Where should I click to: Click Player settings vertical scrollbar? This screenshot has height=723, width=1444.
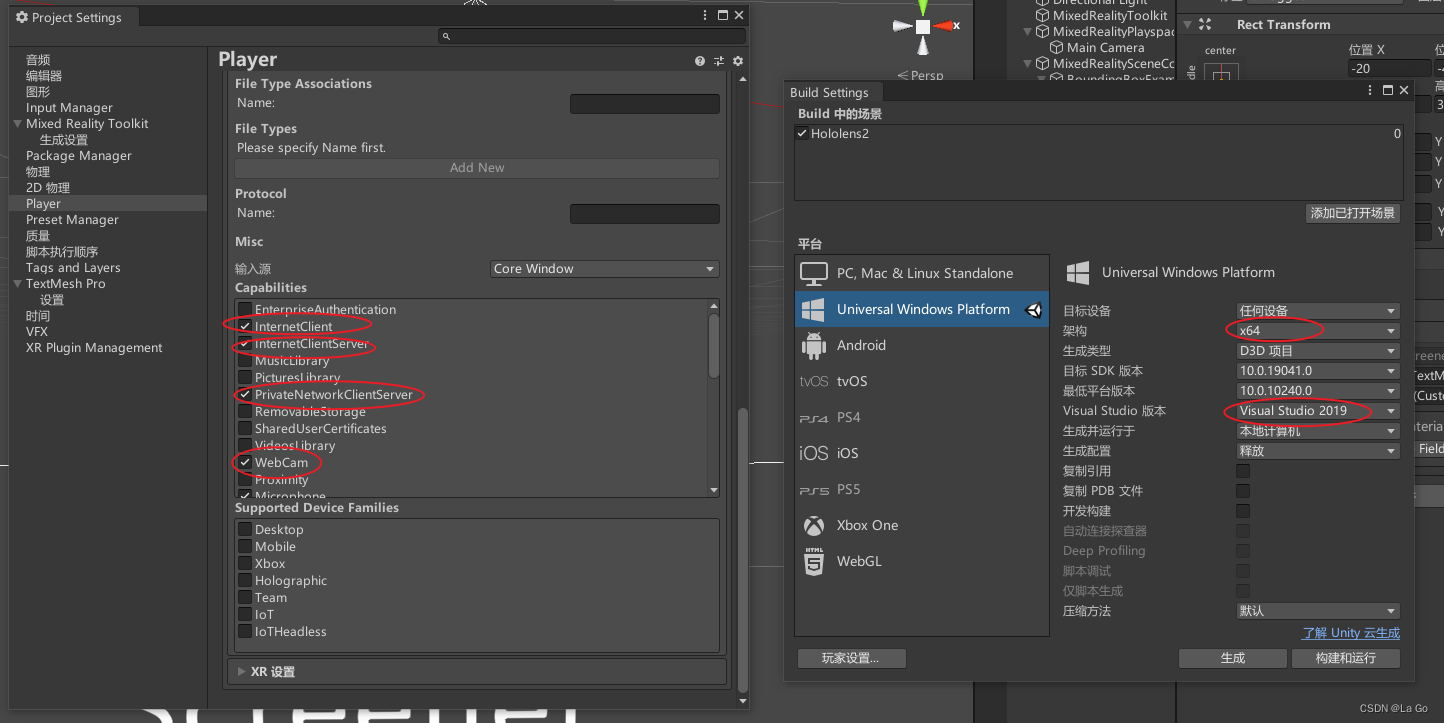click(x=741, y=550)
